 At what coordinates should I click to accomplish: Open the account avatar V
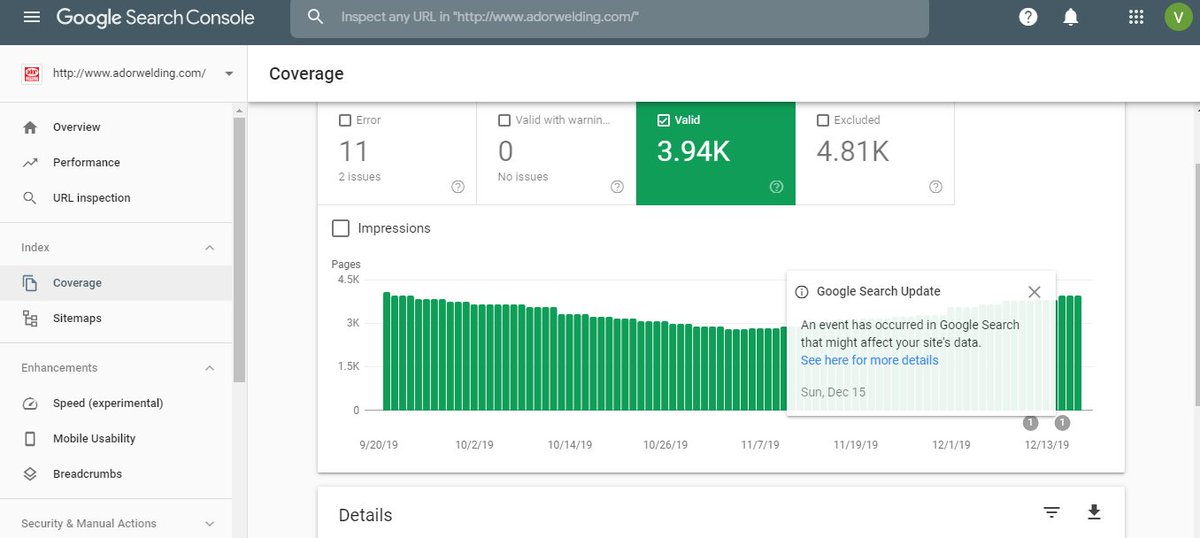pyautogui.click(x=1178, y=17)
